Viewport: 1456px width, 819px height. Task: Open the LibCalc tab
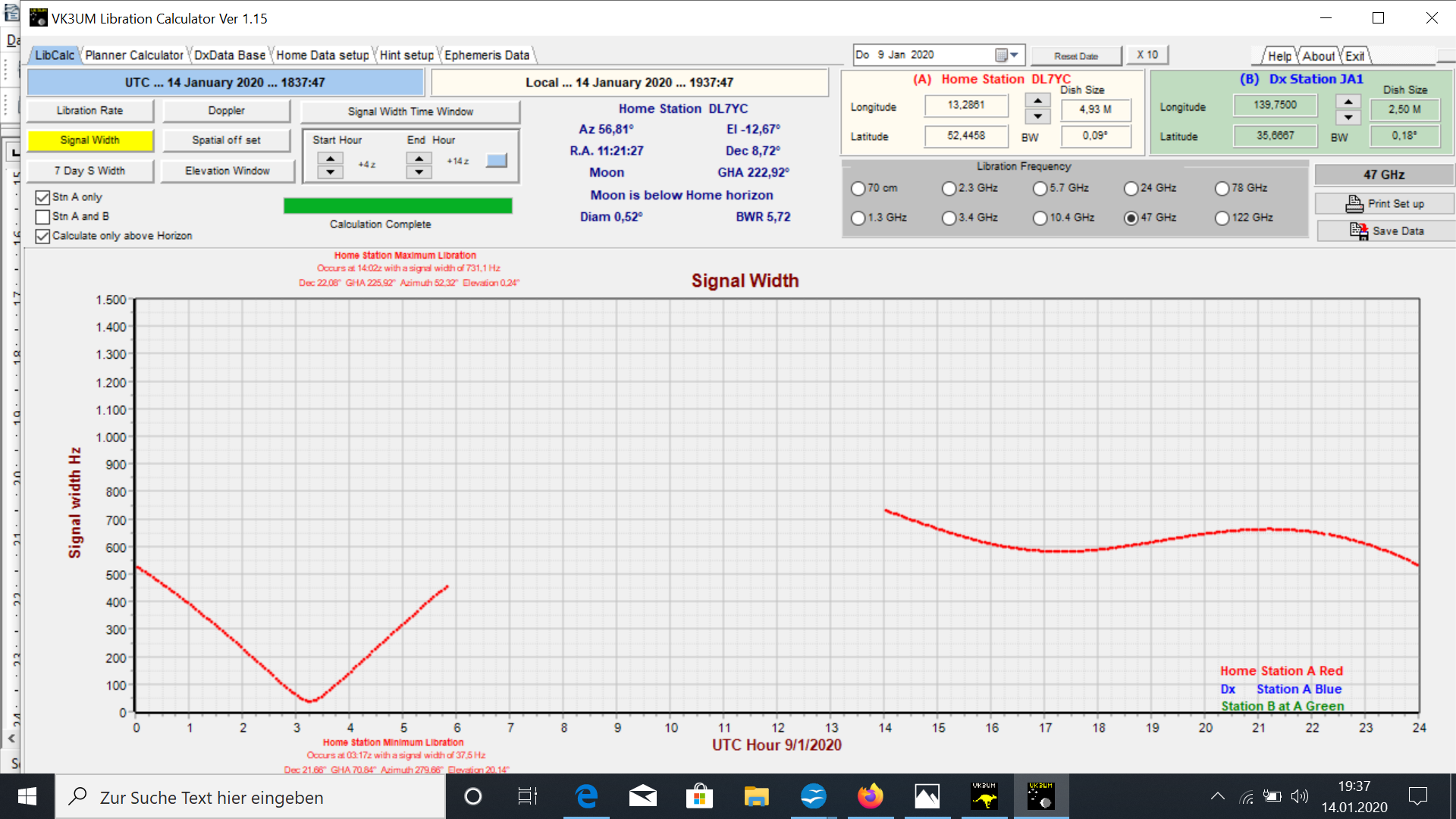(54, 55)
